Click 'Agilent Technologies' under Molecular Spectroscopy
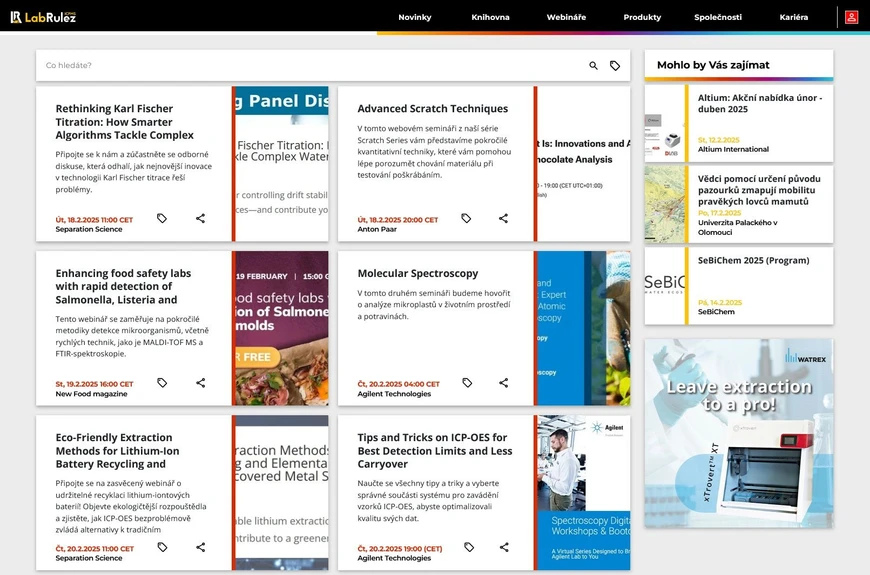The image size is (870, 575). (x=394, y=394)
